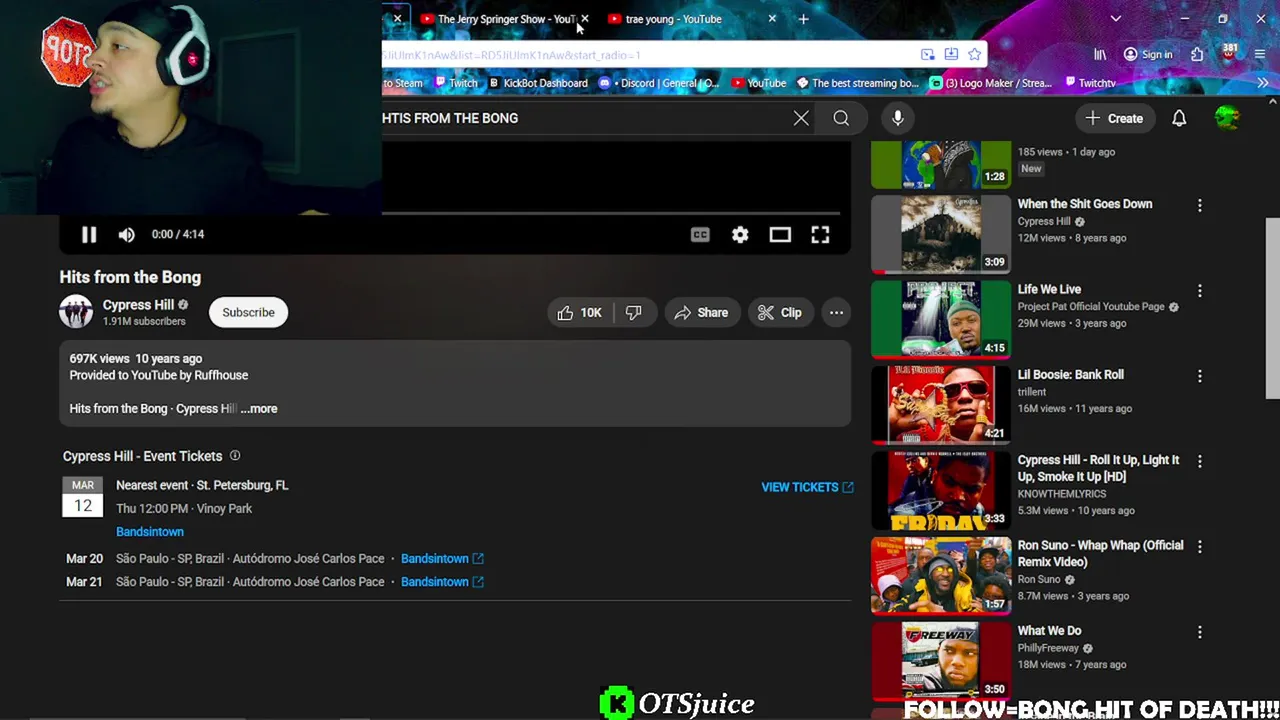The image size is (1280, 720).
Task: Open the YouTube notifications bell
Action: click(x=1179, y=118)
